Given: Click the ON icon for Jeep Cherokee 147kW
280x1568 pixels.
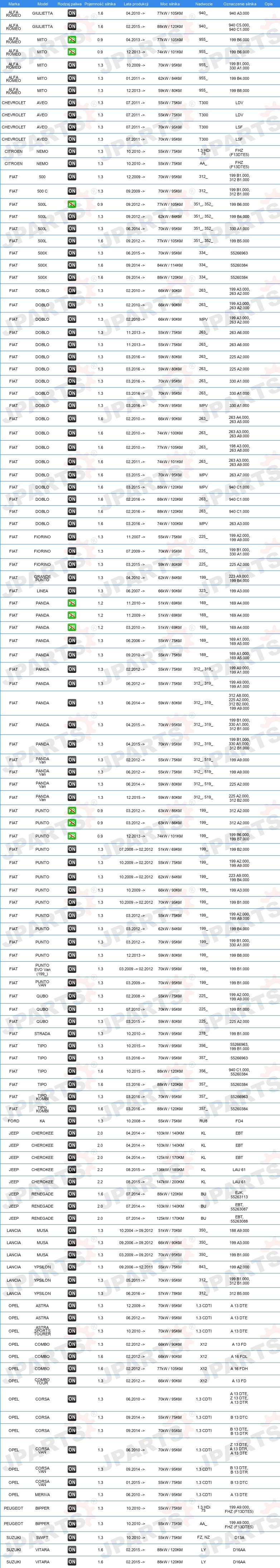Looking at the screenshot, I should tap(72, 1181).
